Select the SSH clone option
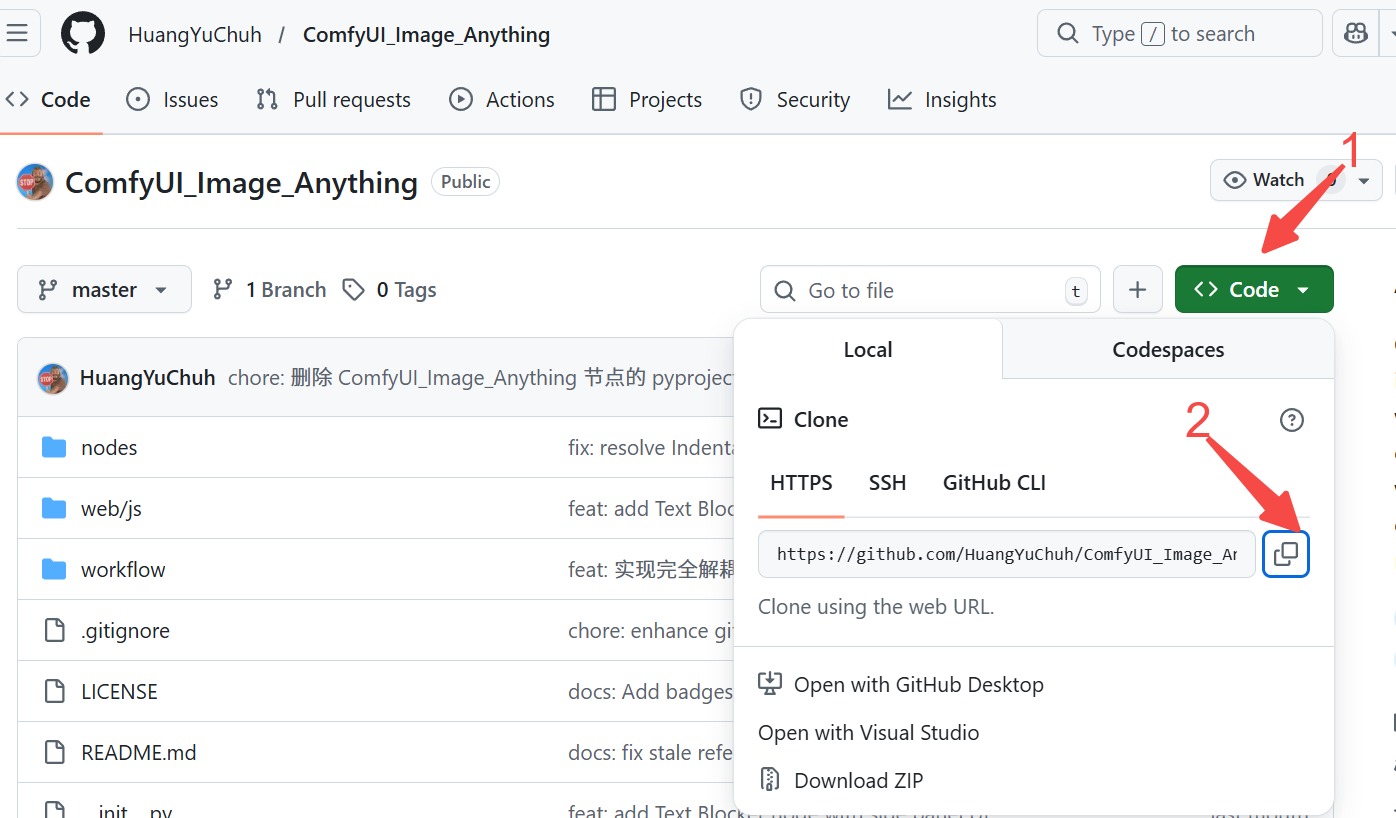Viewport: 1396px width, 818px height. point(887,483)
